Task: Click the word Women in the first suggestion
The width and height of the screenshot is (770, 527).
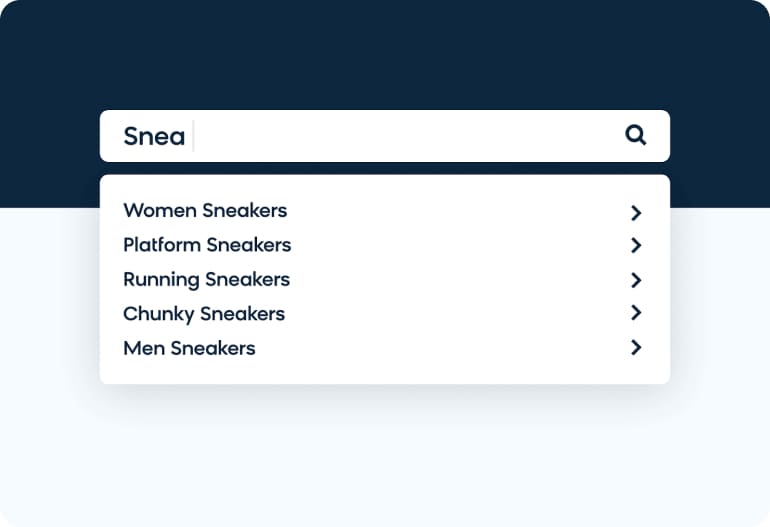Action: pos(160,211)
